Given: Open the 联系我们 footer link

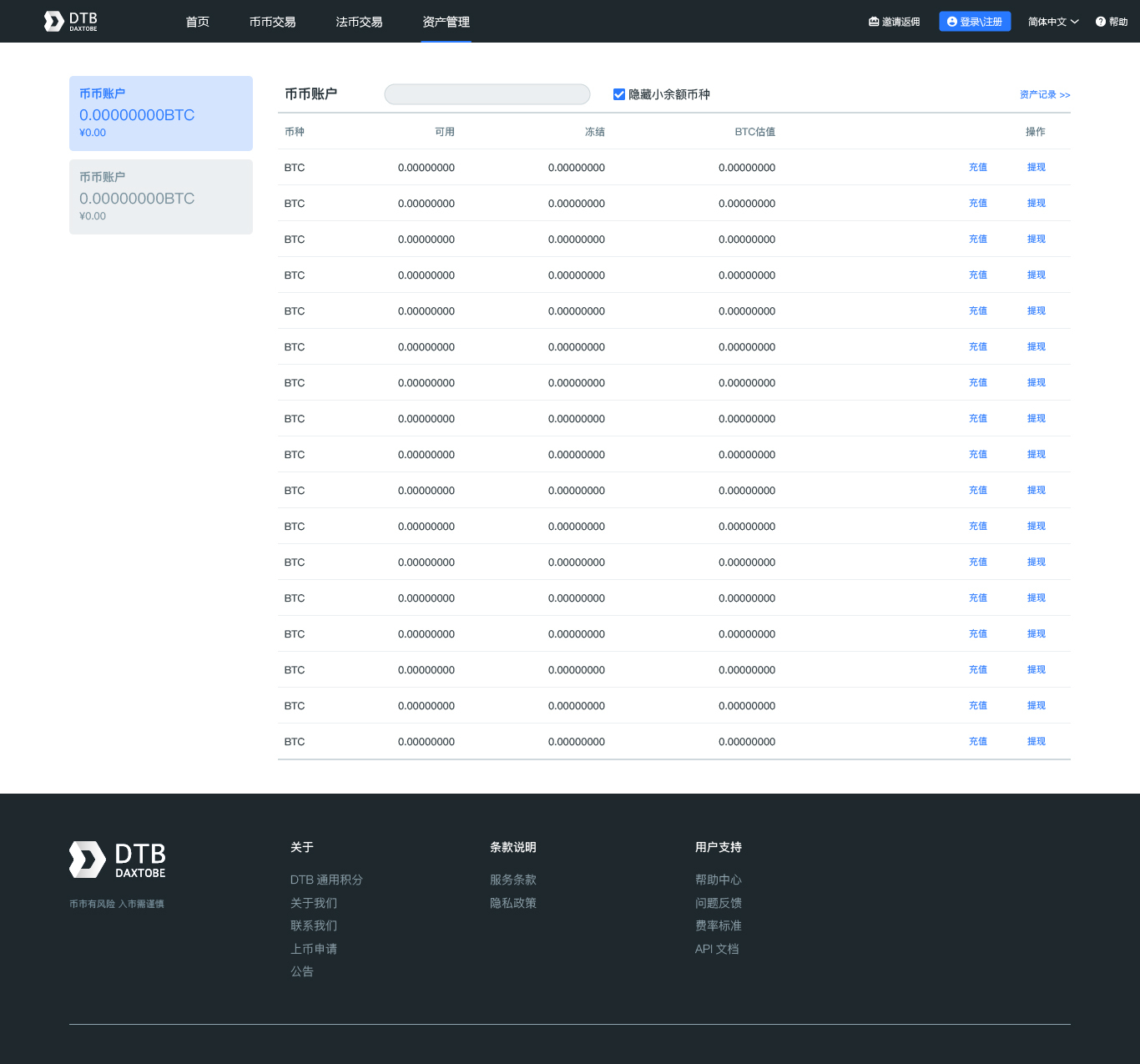Looking at the screenshot, I should click(x=314, y=925).
